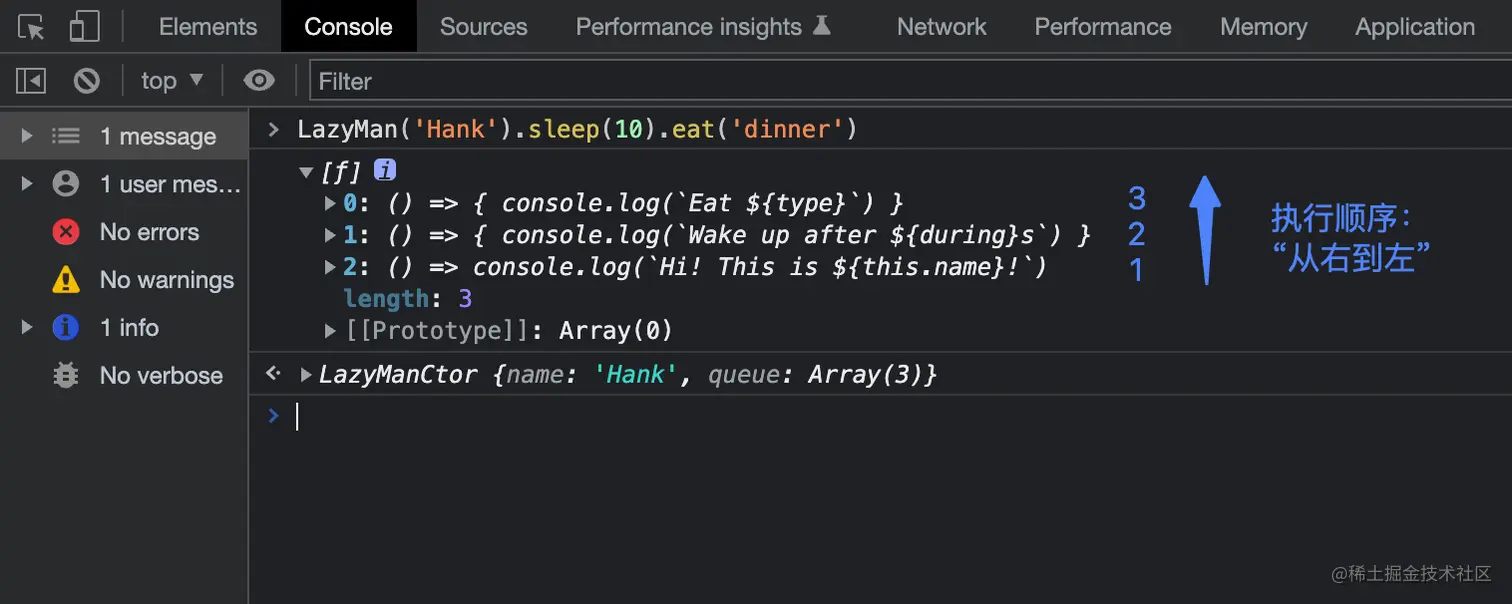
Task: Switch to the Network tab
Action: point(941,27)
